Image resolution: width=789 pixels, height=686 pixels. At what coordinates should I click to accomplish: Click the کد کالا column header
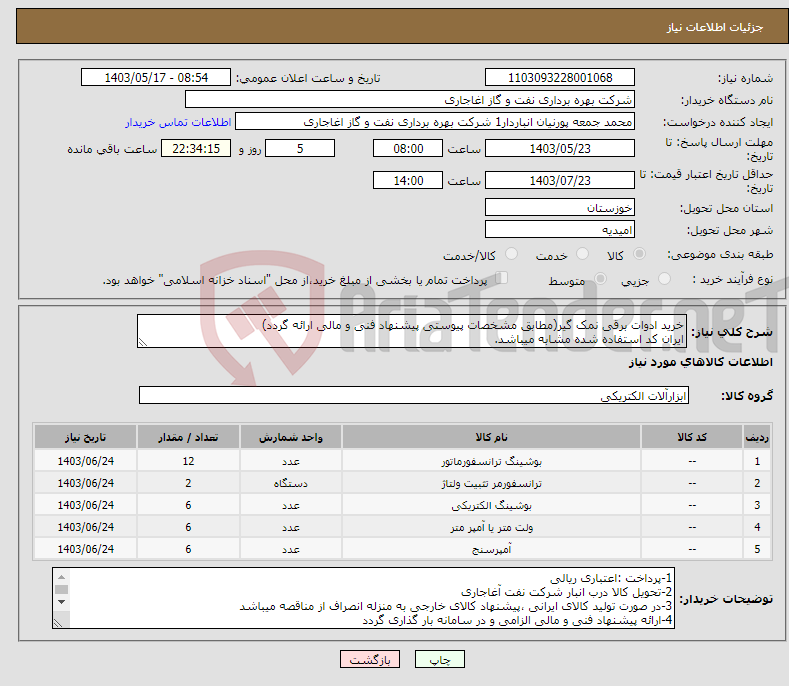click(x=692, y=437)
